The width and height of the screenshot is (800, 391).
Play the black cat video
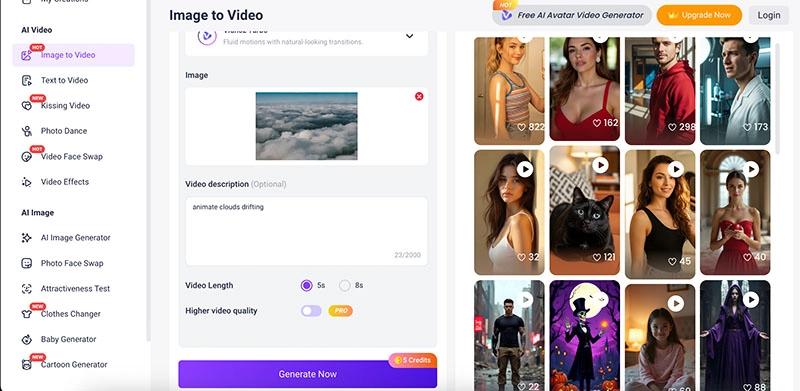(601, 165)
